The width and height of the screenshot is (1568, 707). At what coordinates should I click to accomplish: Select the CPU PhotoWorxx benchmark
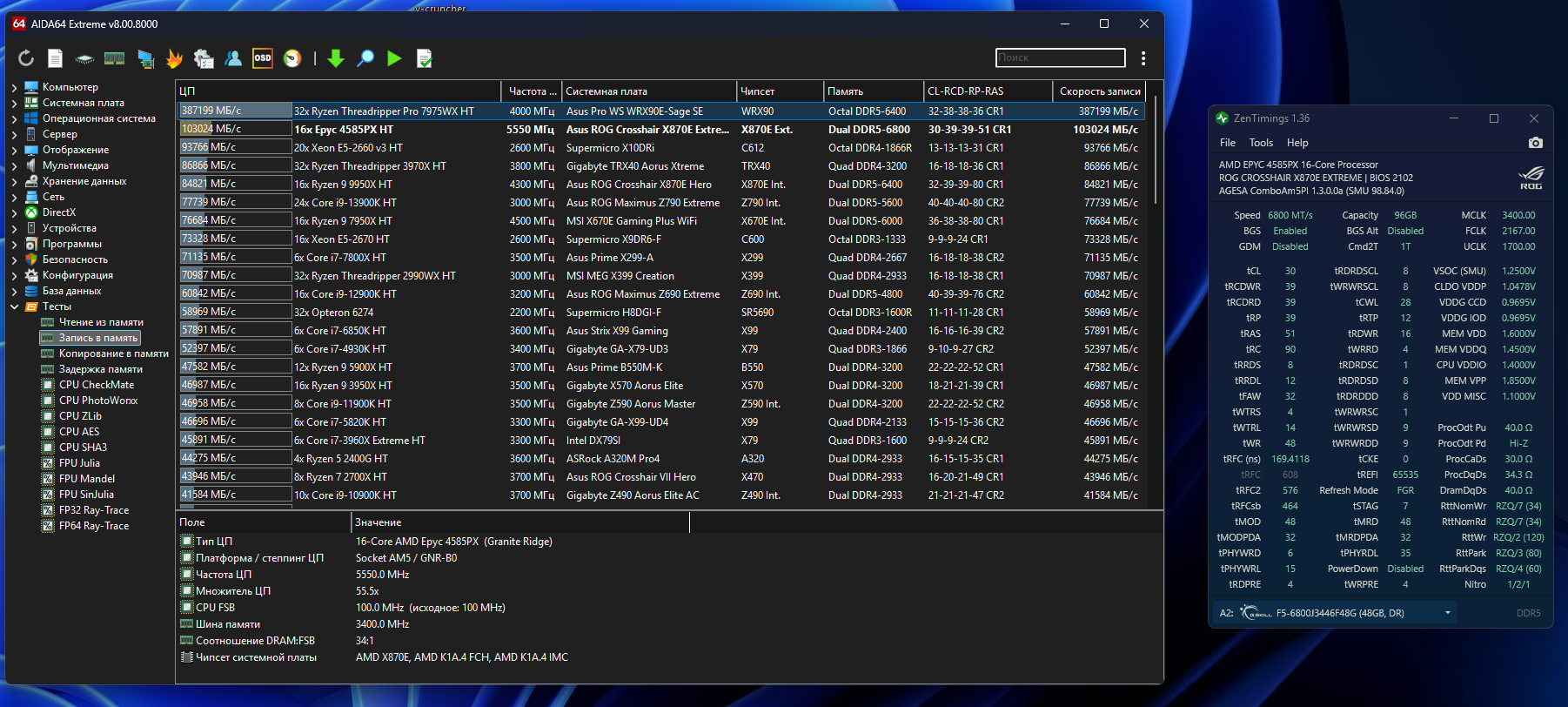[98, 401]
